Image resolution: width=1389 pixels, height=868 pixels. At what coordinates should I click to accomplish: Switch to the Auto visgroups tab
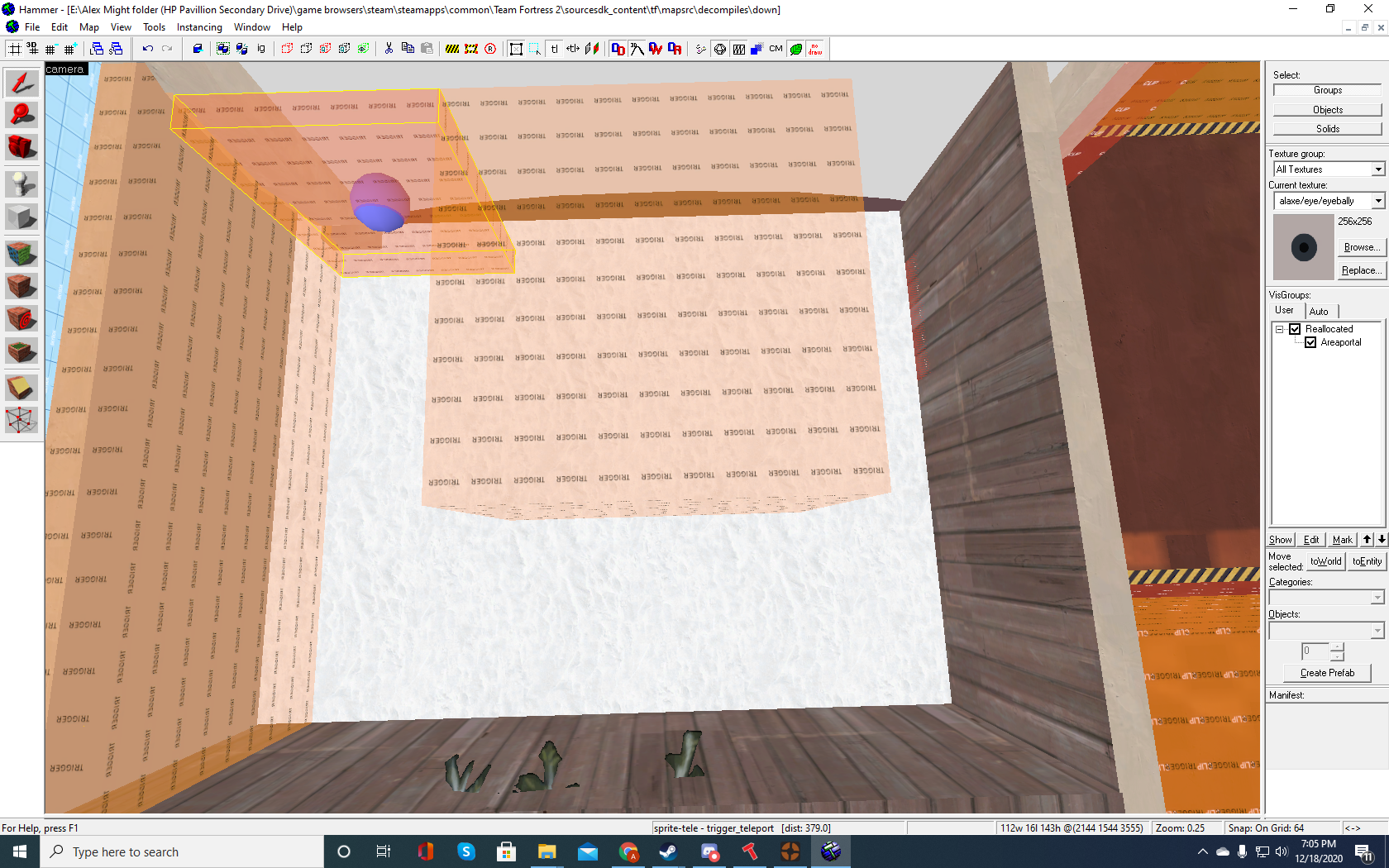point(1320,312)
